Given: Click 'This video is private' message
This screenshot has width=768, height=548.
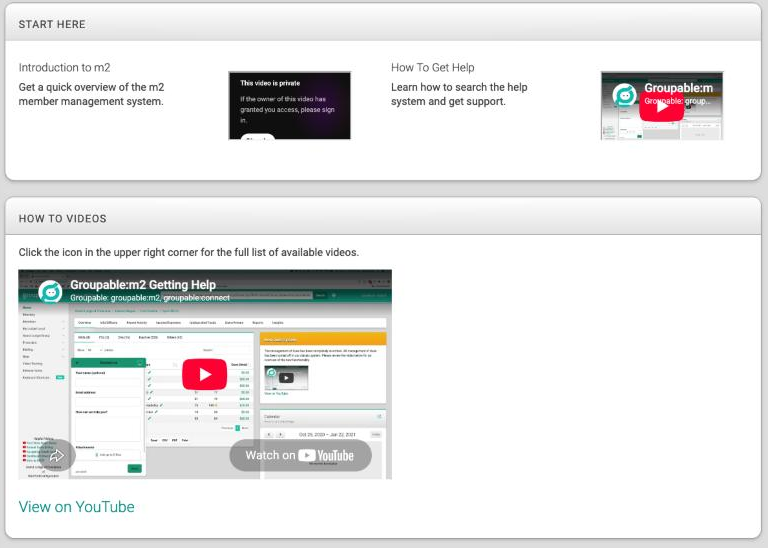Looking at the screenshot, I should click(x=270, y=83).
